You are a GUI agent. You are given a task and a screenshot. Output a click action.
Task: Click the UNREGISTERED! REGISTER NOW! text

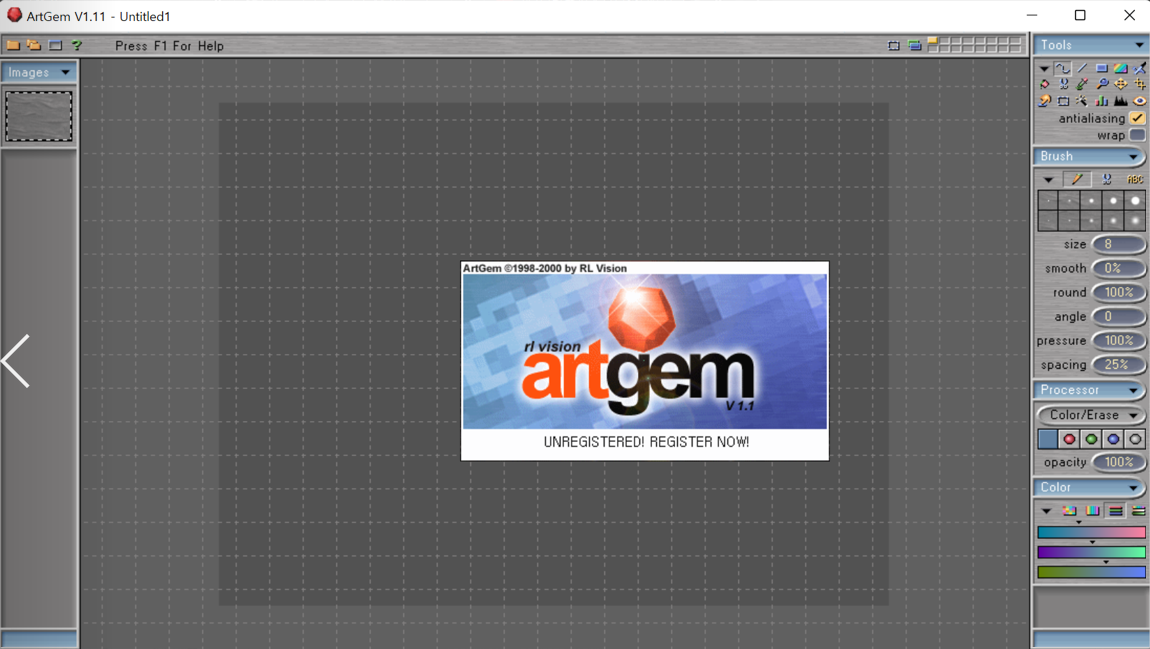coord(646,442)
